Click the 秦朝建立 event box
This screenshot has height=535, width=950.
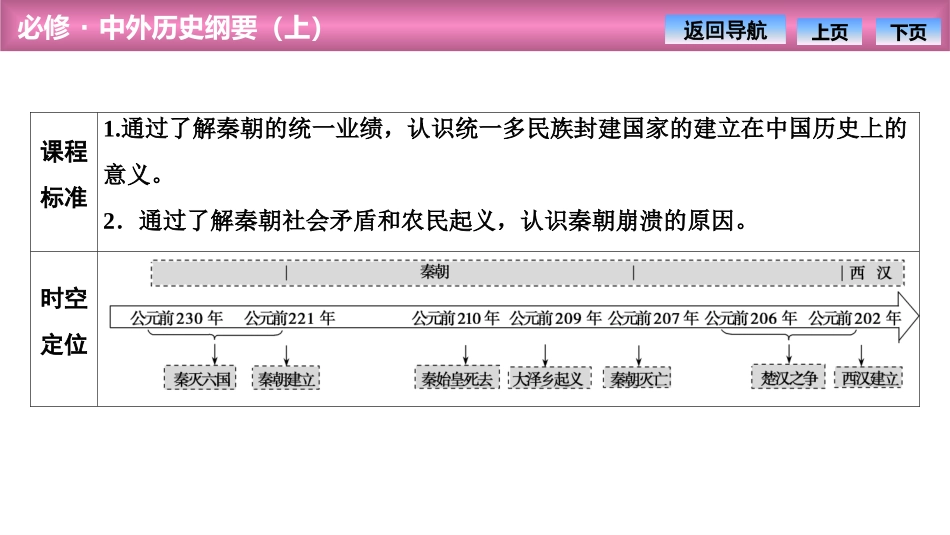click(286, 378)
